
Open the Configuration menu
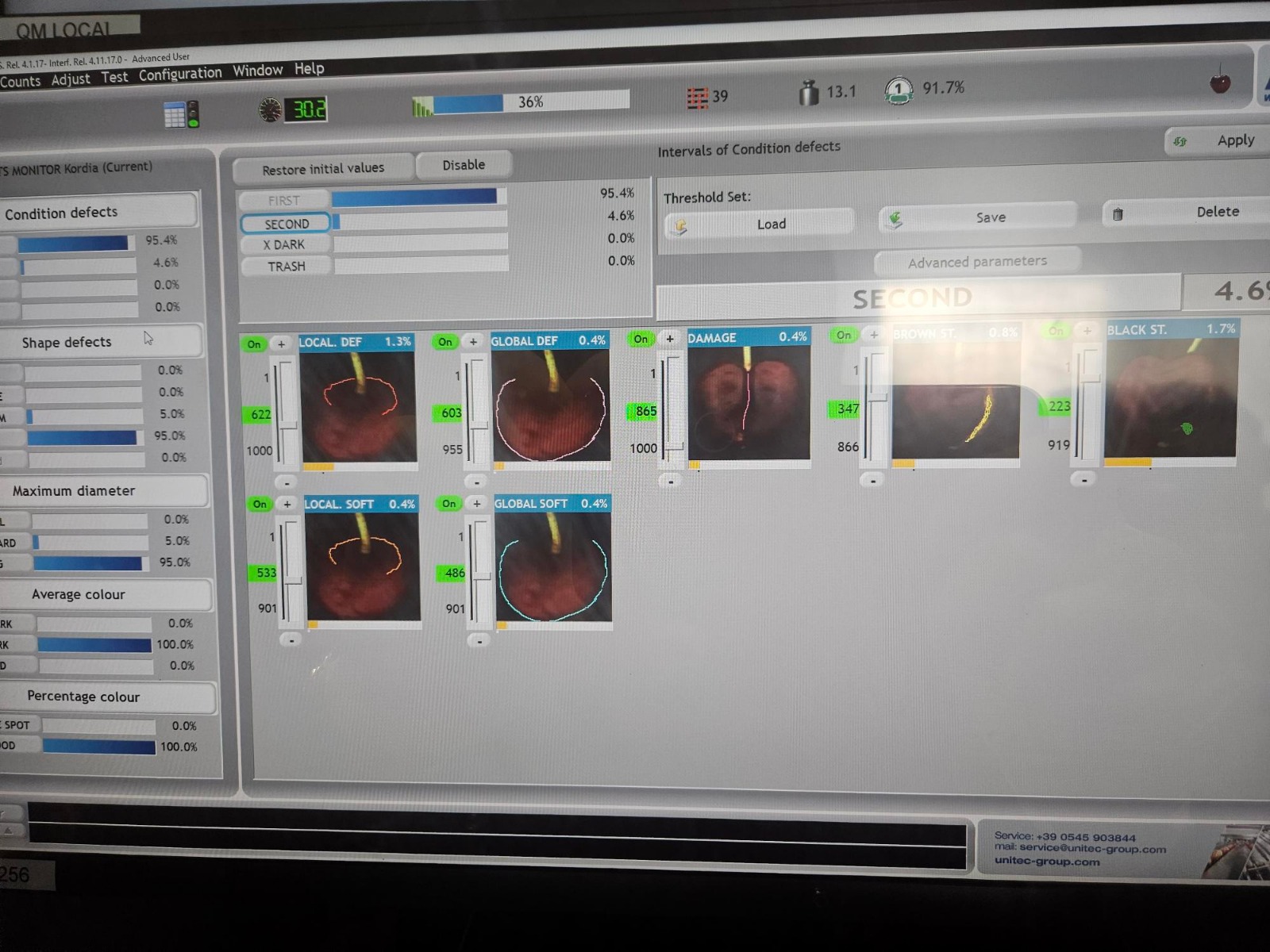coord(180,75)
